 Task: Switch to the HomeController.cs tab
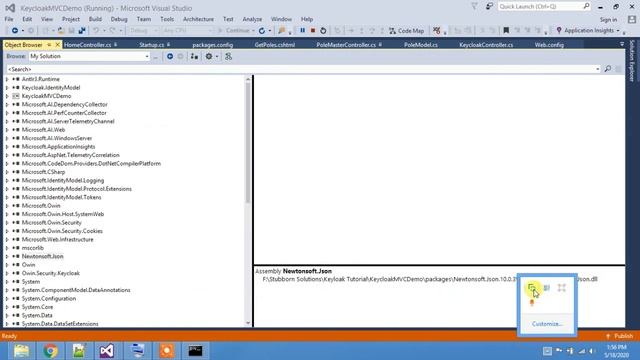tap(87, 45)
